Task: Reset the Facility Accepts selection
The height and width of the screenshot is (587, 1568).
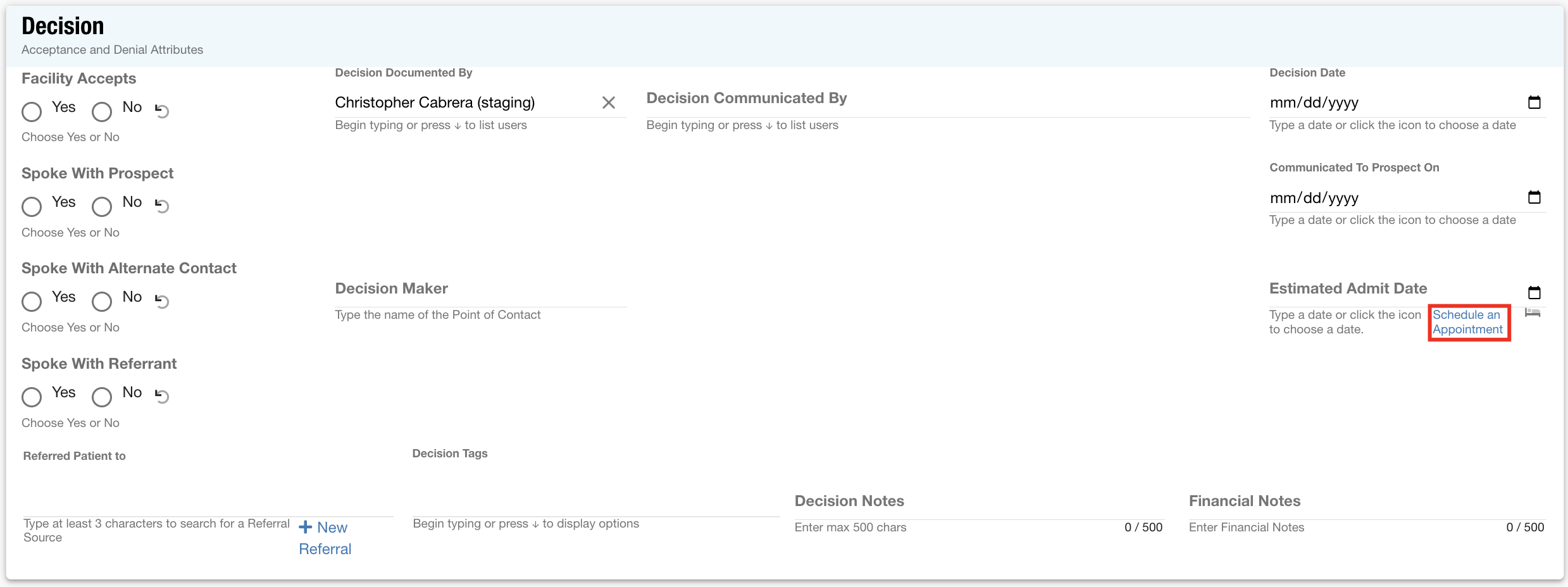Action: [162, 111]
